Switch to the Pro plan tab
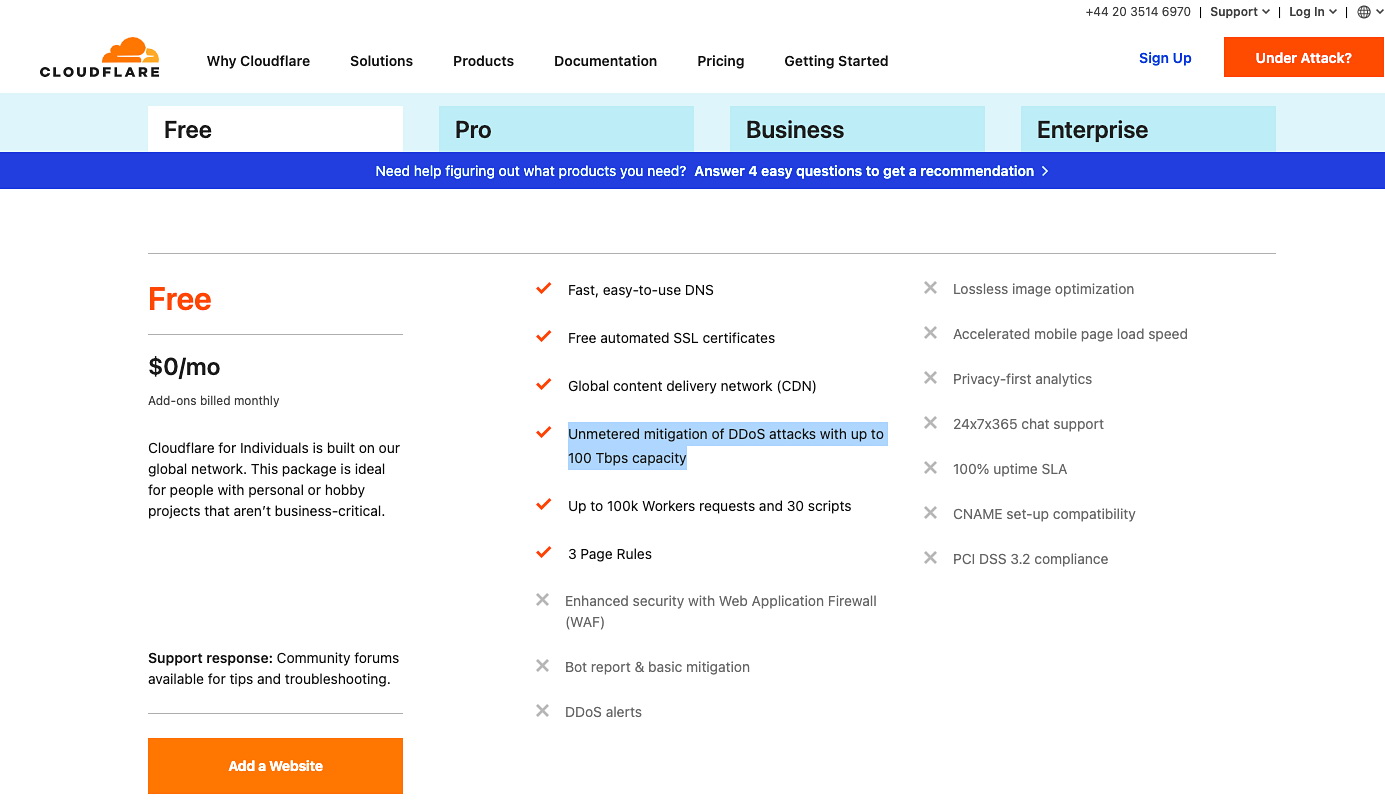Image resolution: width=1385 pixels, height=801 pixels. [x=566, y=129]
